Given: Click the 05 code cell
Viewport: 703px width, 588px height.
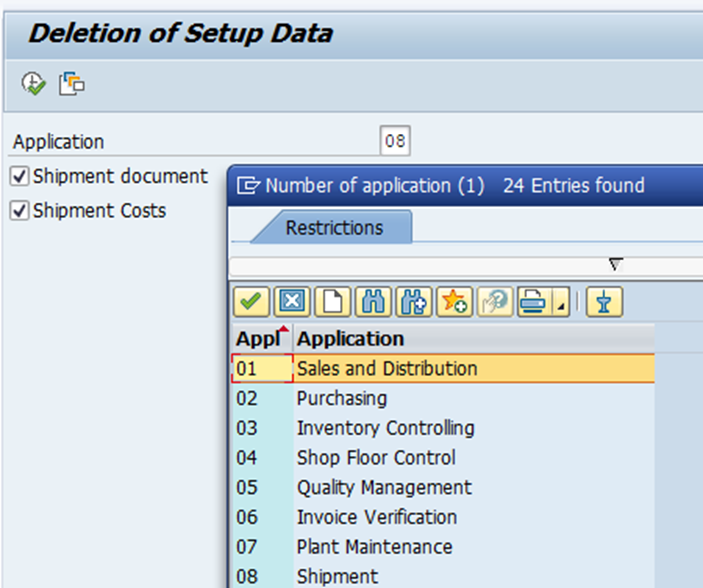Looking at the screenshot, I should tap(262, 487).
